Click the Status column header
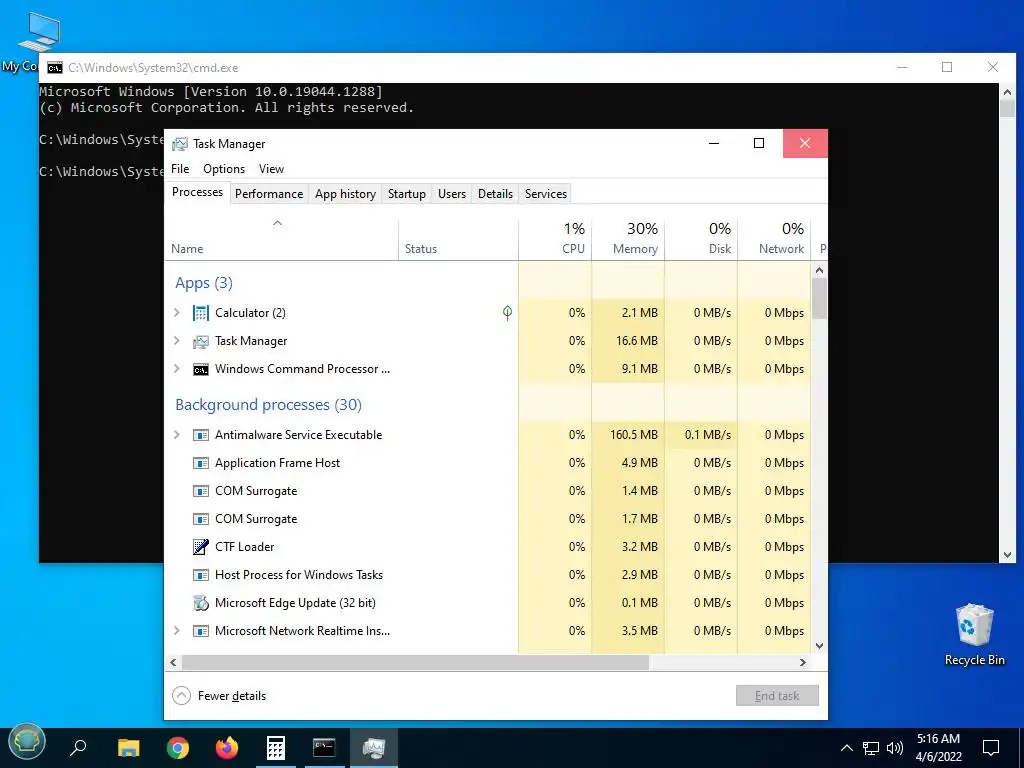Screen dimensions: 1024x768 pos(458,239)
